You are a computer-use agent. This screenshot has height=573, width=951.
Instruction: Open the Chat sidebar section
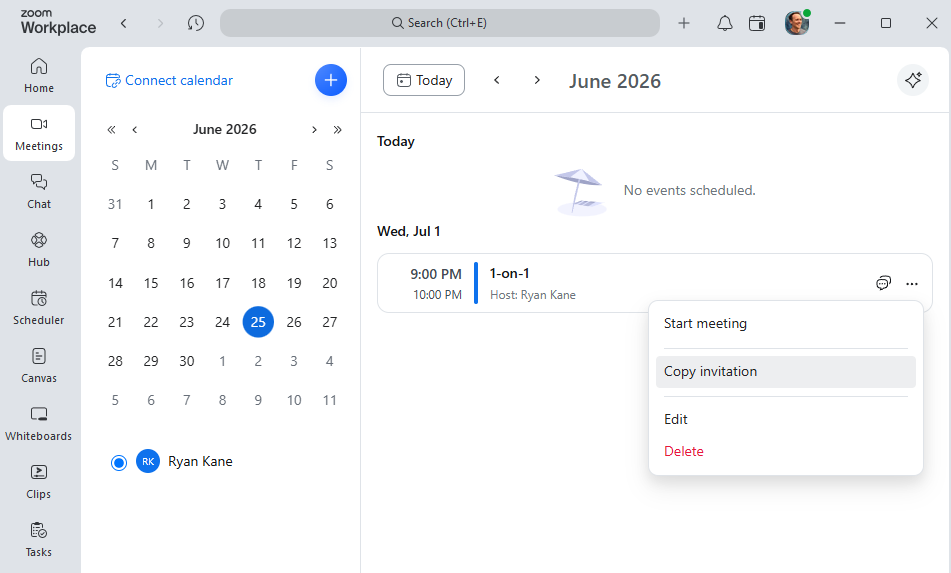pos(39,192)
